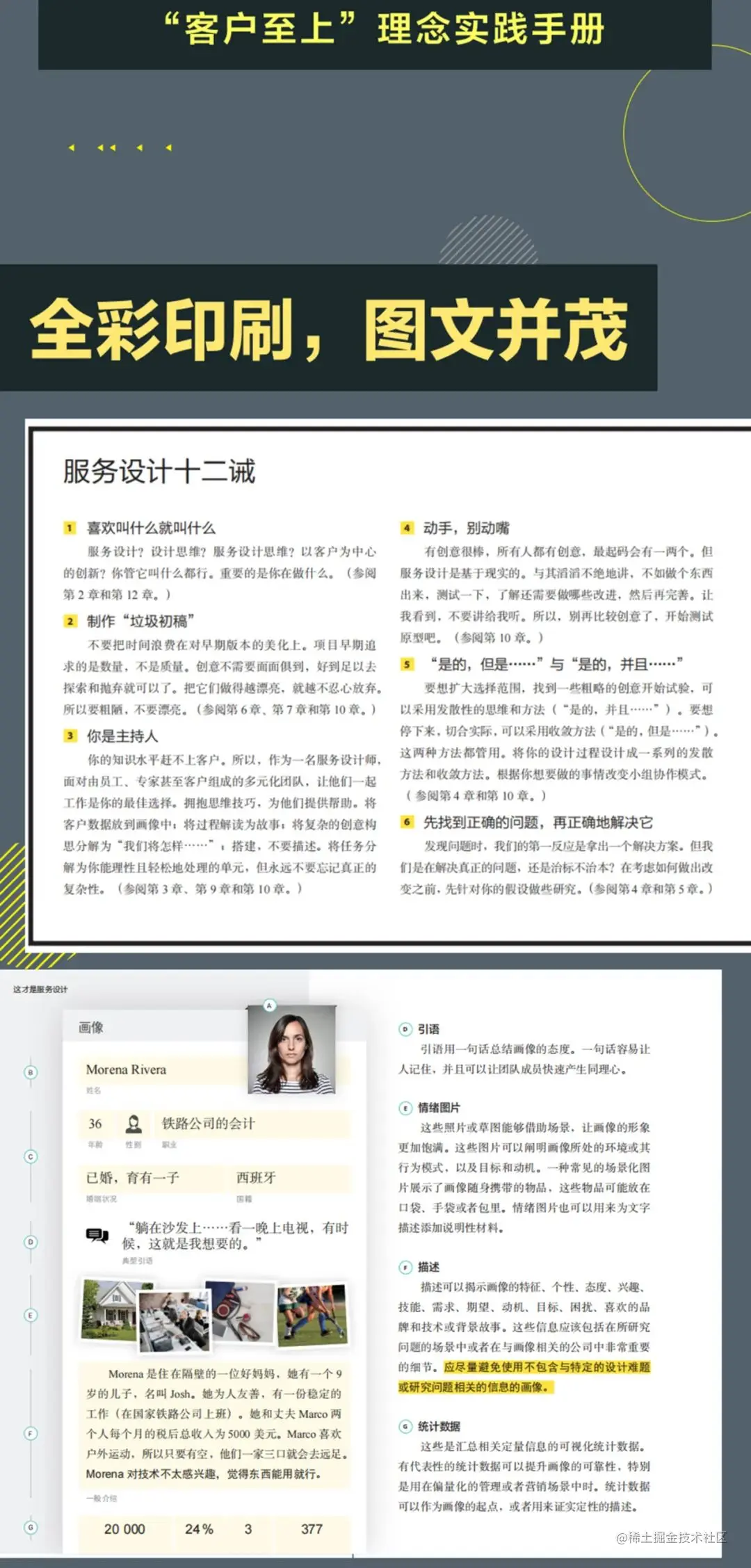Screen dimensions: 751x1568
Task: Click the age value 36
Action: point(95,1124)
